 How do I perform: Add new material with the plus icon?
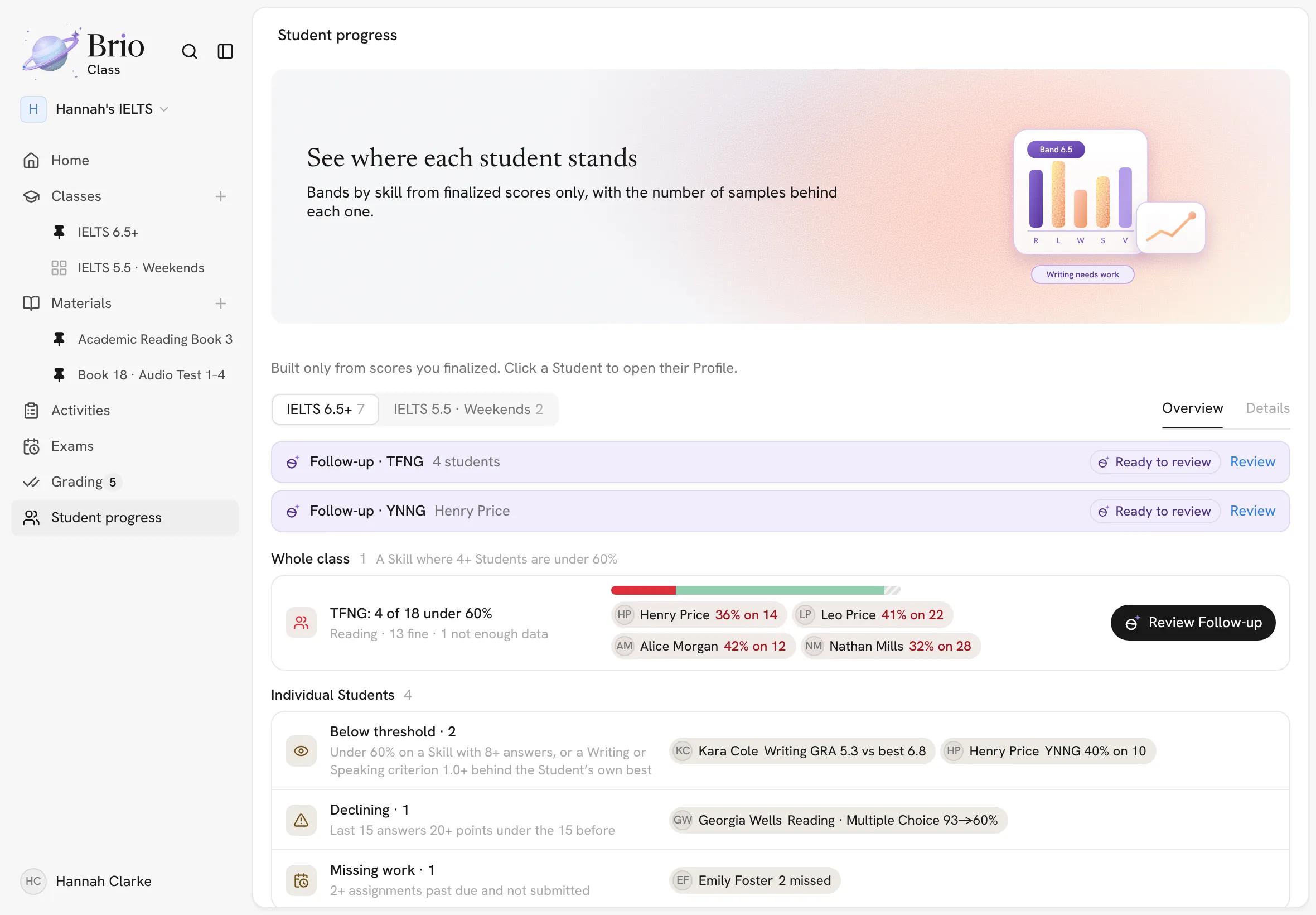coord(221,304)
